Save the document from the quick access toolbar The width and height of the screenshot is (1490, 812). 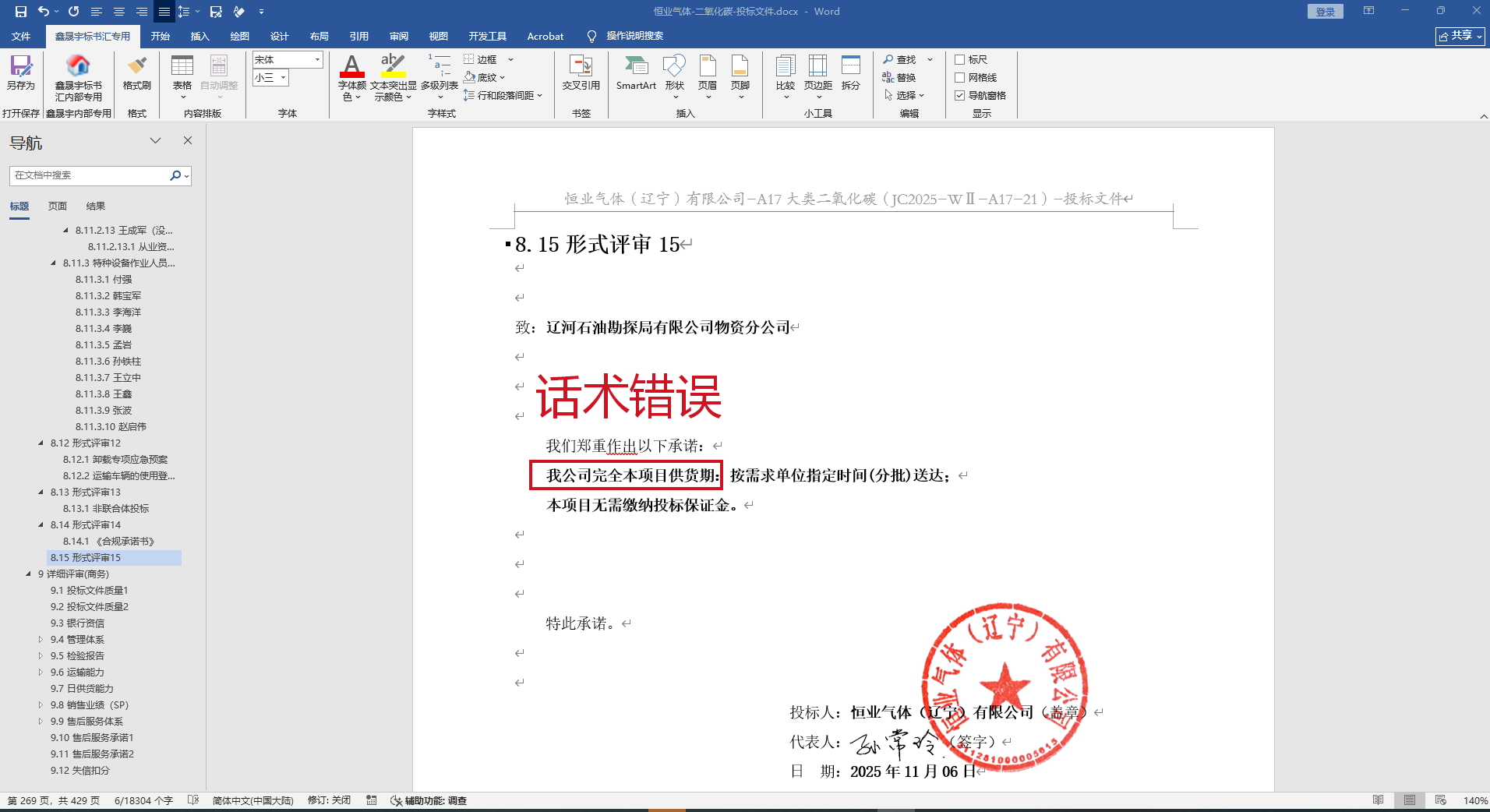21,12
